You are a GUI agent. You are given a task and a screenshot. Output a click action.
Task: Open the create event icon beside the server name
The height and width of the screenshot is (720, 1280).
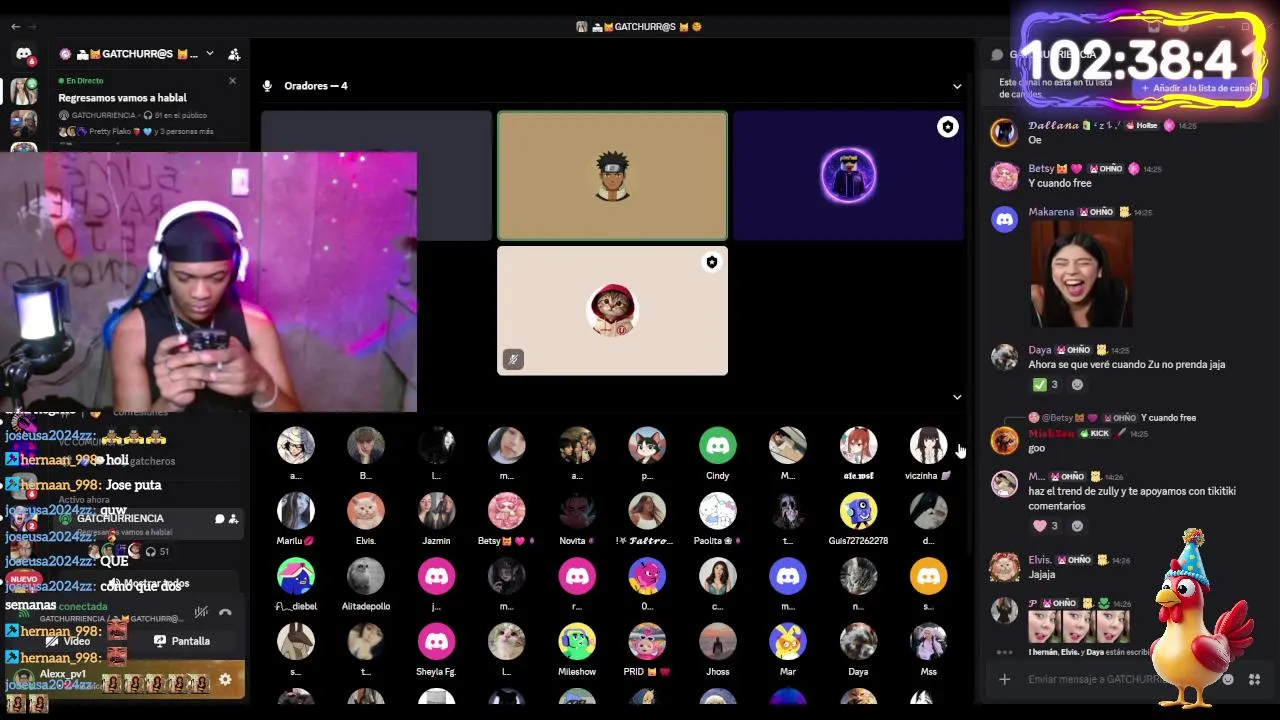(234, 54)
